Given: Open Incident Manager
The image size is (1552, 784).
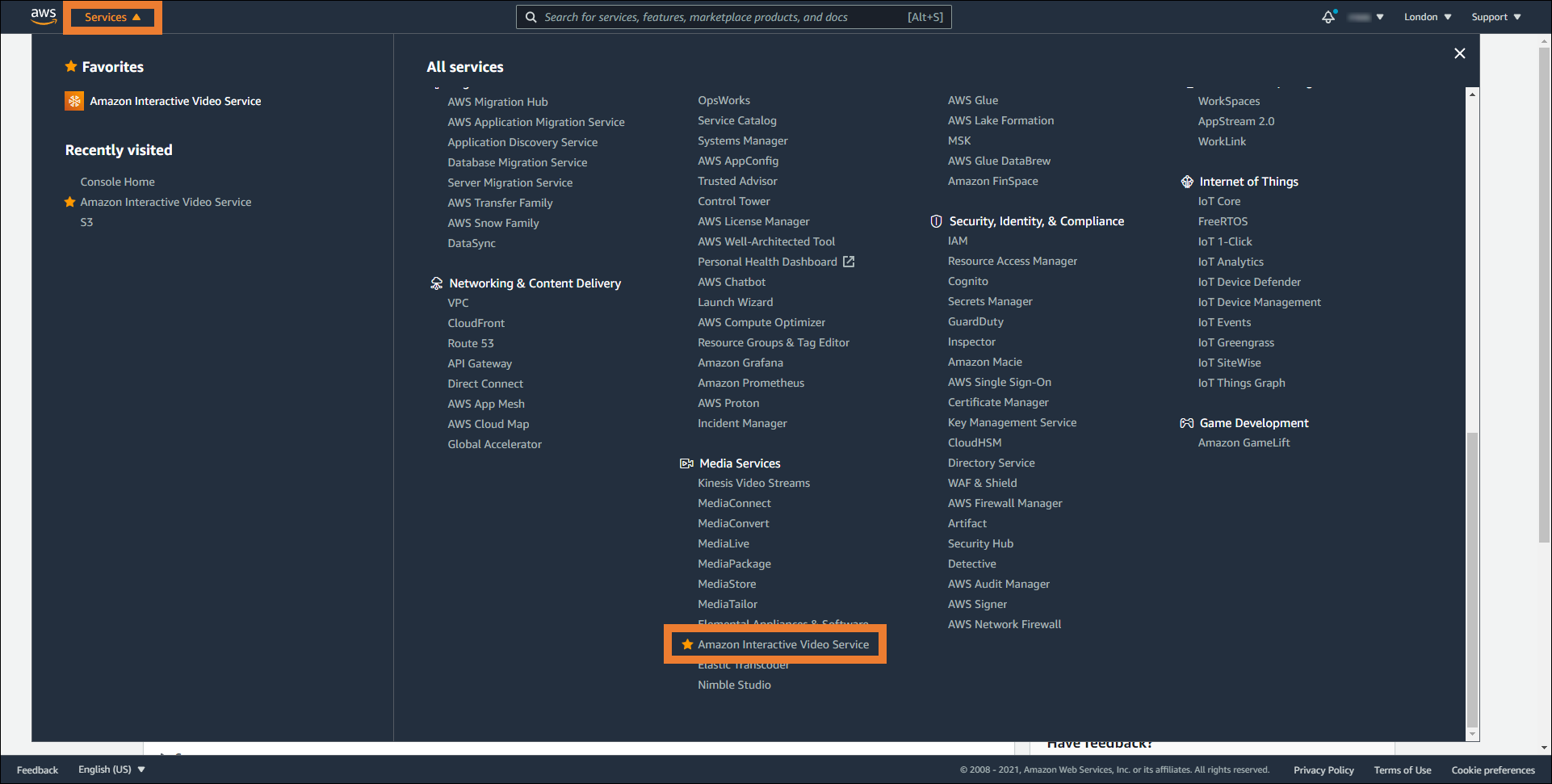Looking at the screenshot, I should pyautogui.click(x=742, y=423).
